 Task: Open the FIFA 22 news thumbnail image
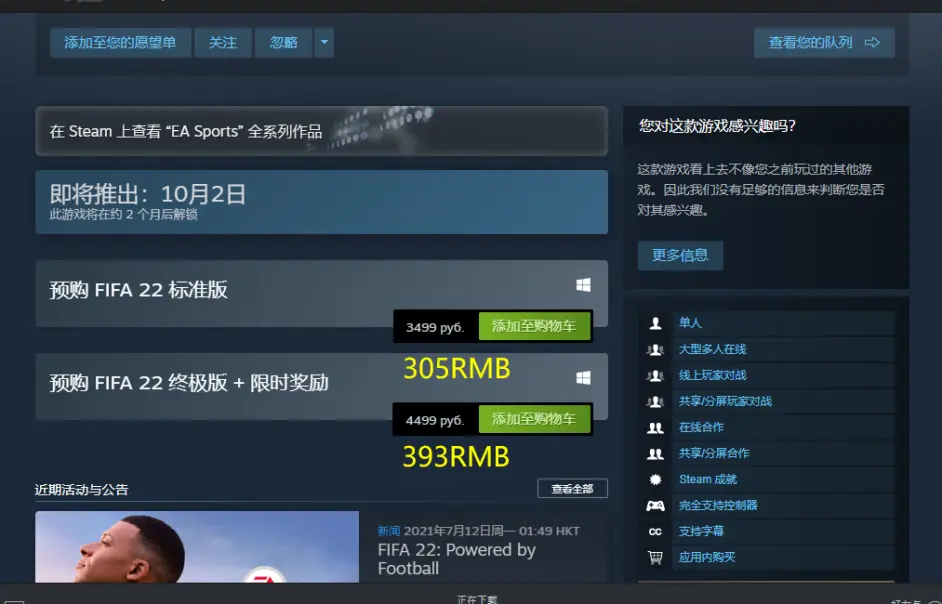coord(197,547)
